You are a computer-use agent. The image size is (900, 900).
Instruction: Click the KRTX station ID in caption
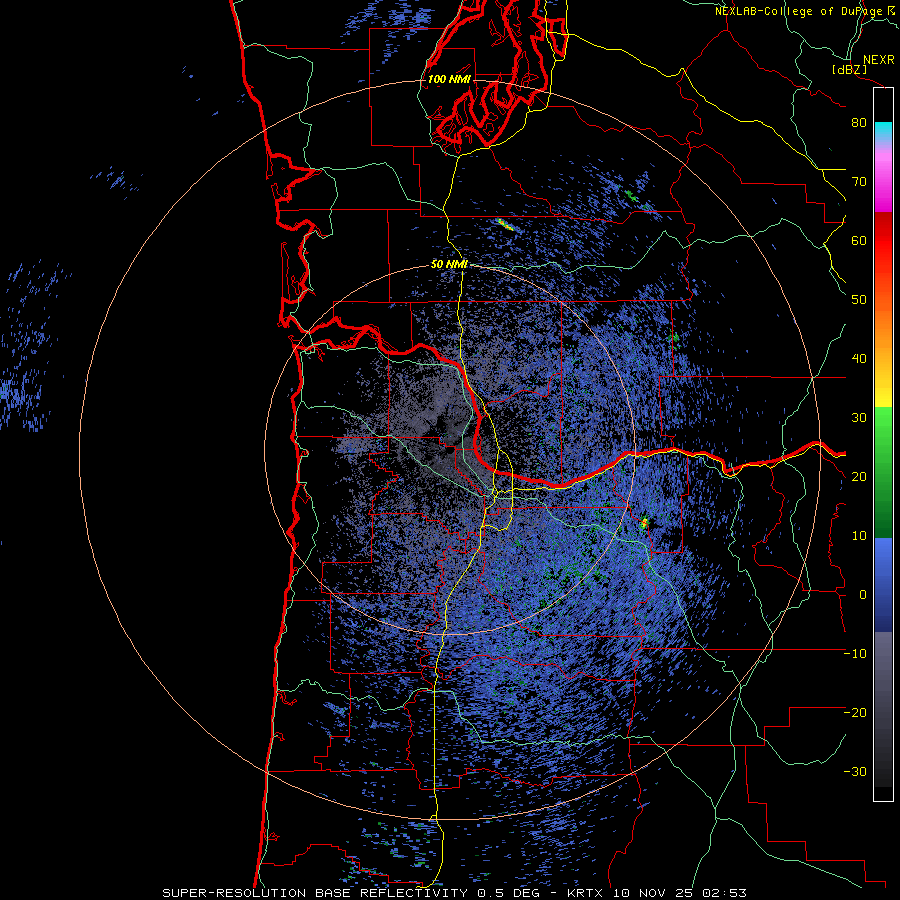587,893
